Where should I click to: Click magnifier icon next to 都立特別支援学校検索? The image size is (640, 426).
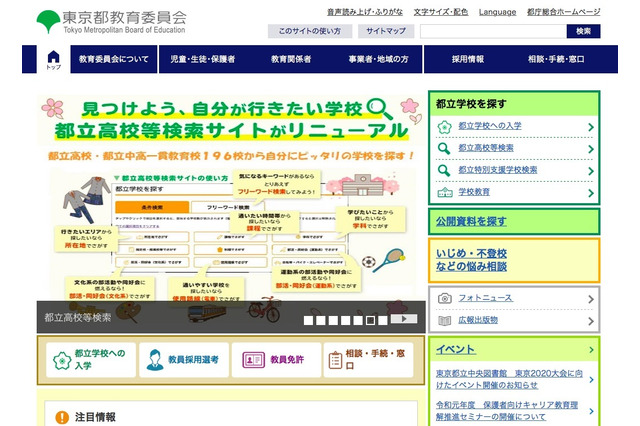[444, 170]
